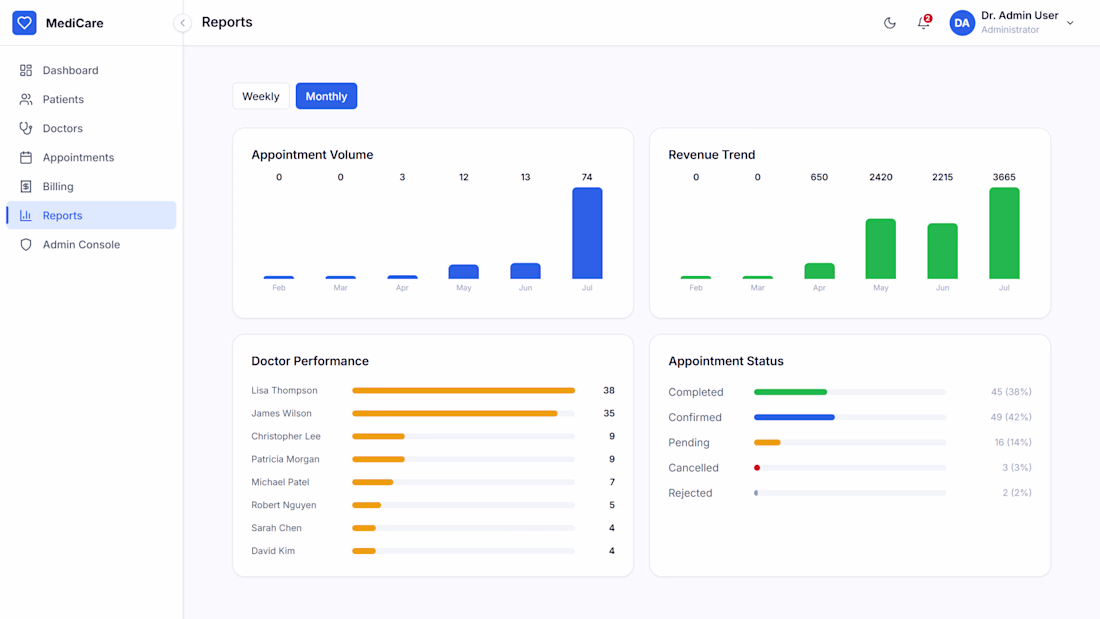Select the Monthly report button
Screen dimensions: 1100x619
[x=326, y=96]
